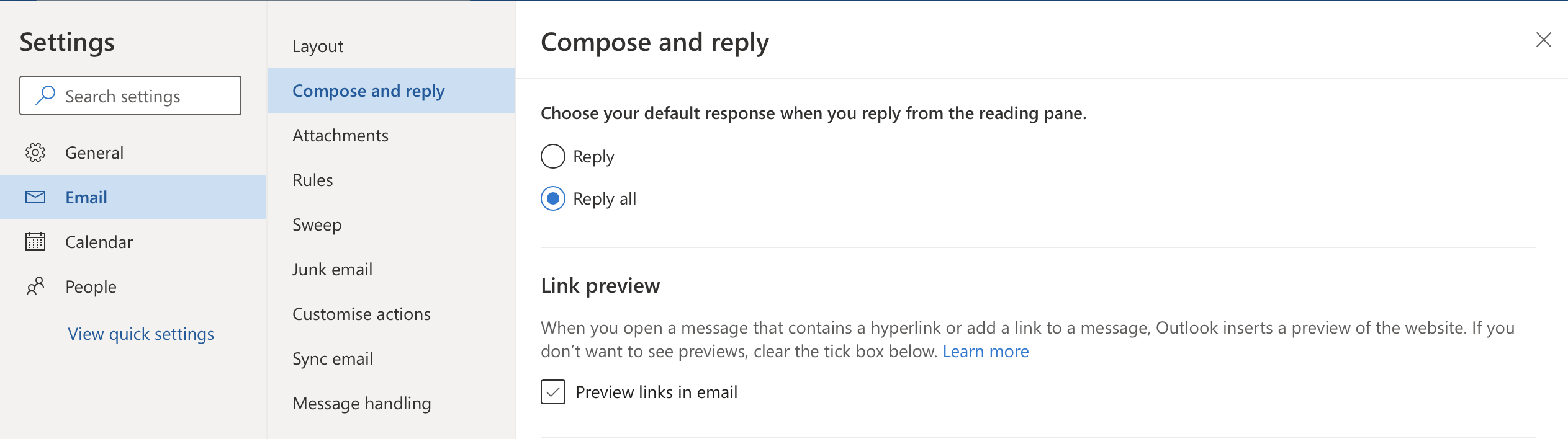Click the Email envelope icon
This screenshot has height=439, width=1568.
[x=35, y=197]
